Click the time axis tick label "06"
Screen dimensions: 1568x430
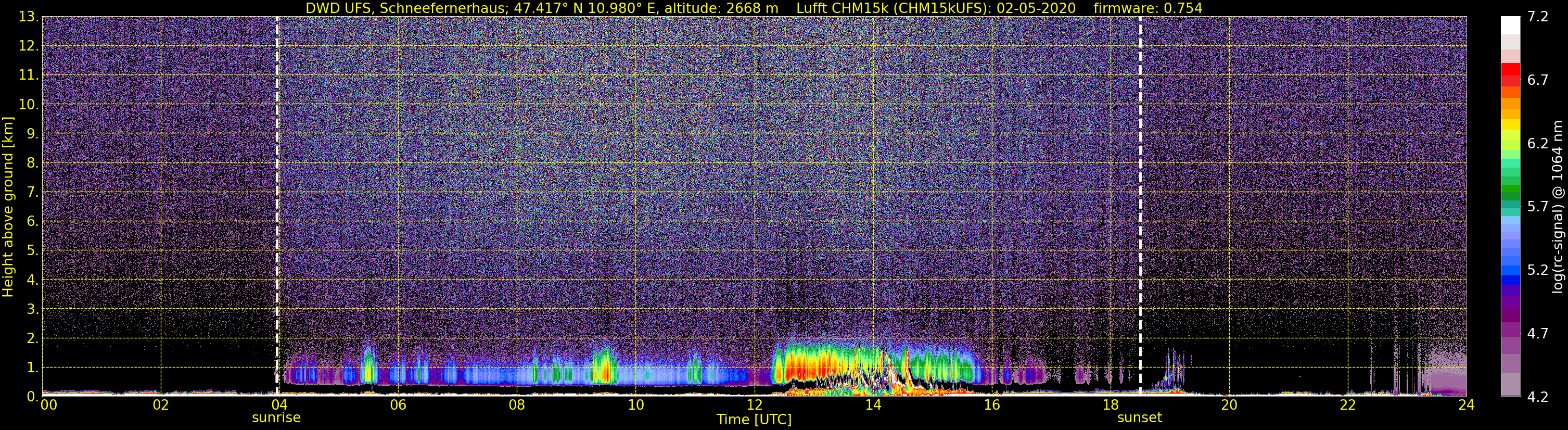pyautogui.click(x=398, y=406)
